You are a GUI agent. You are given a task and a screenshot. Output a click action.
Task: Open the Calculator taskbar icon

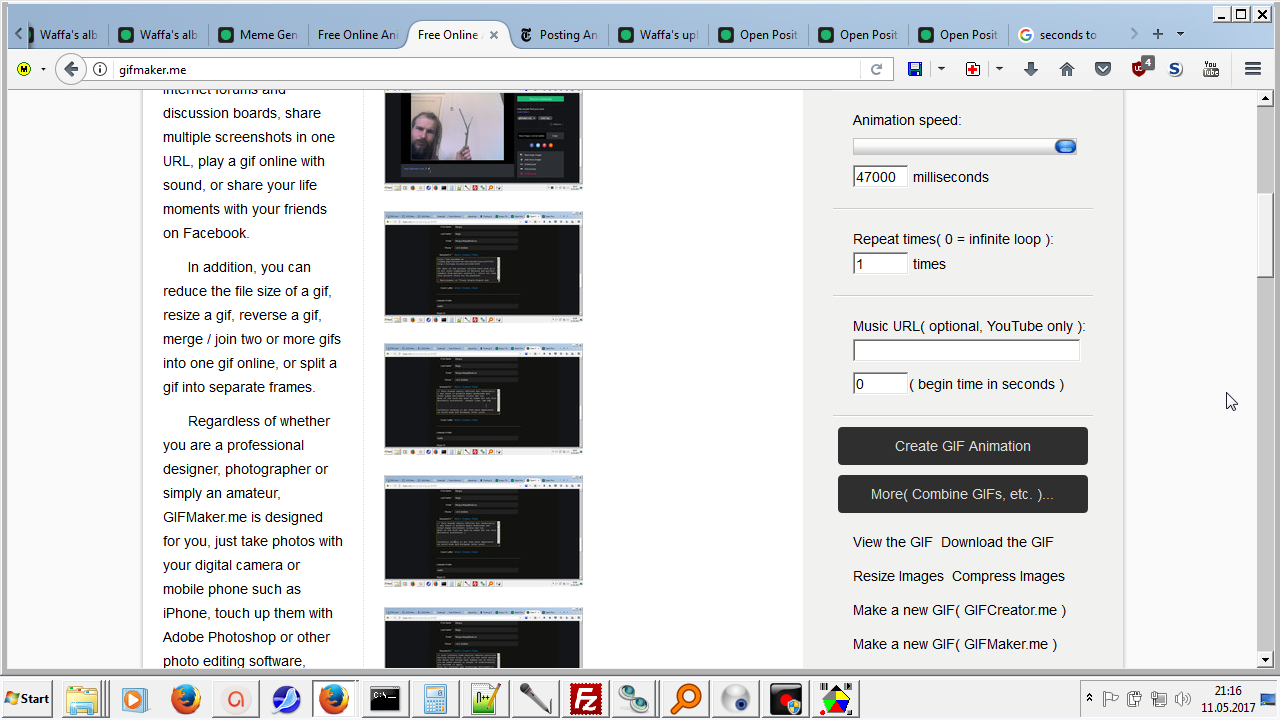435,698
